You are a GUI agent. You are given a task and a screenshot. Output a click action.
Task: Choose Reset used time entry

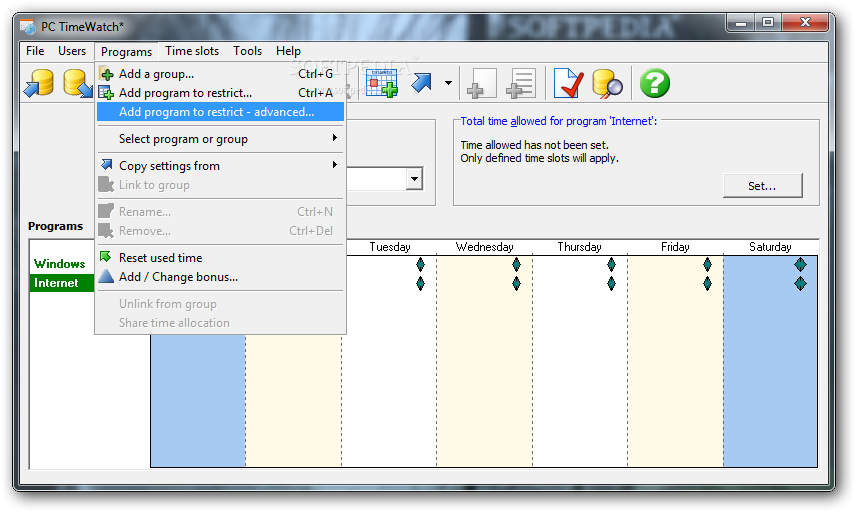tap(221, 258)
